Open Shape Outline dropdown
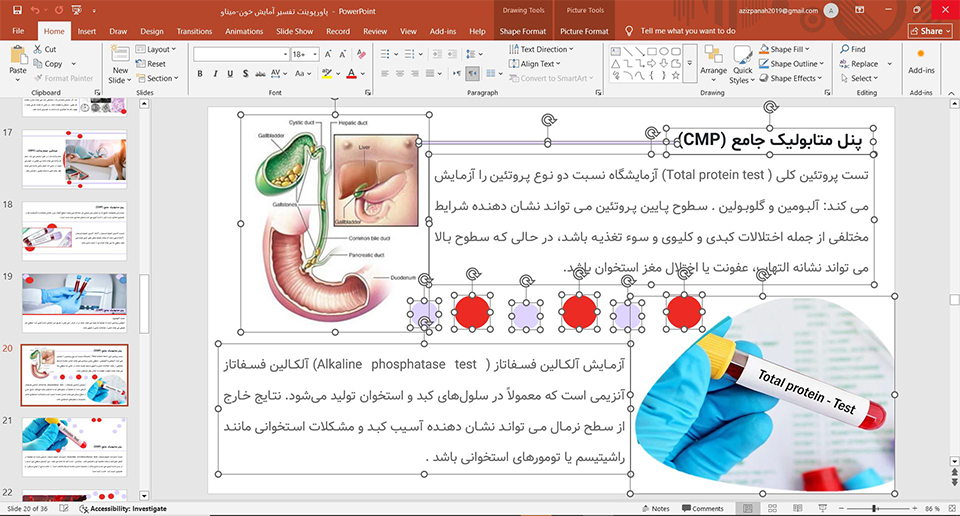 (791, 64)
